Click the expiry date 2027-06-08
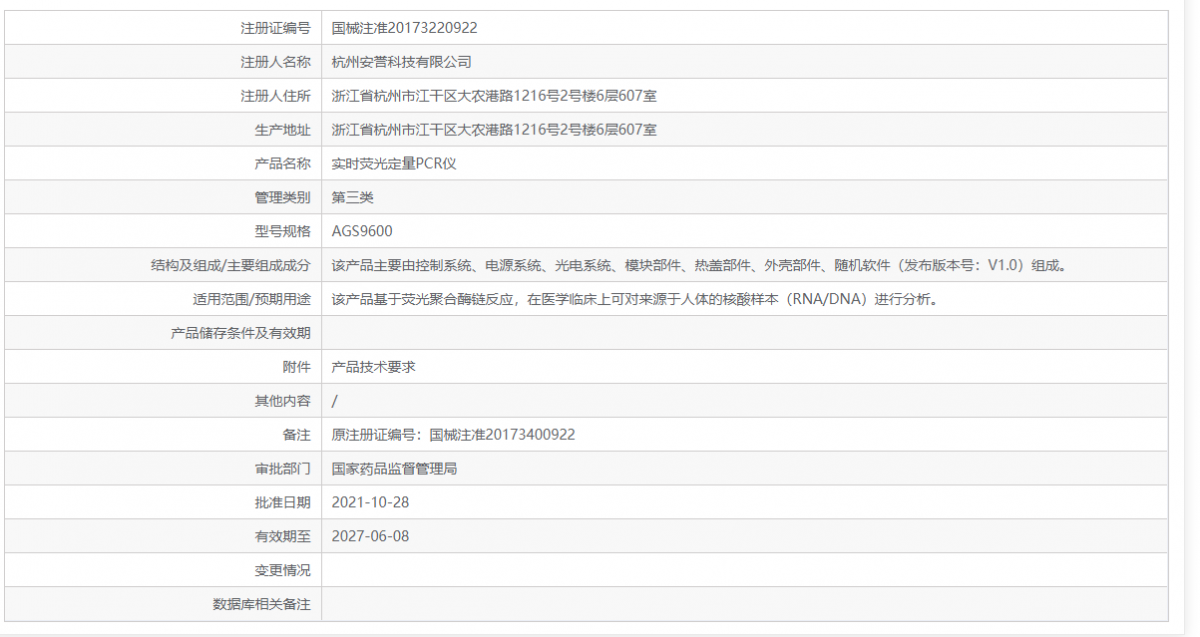Viewport: 1200px width, 637px height. pos(371,536)
